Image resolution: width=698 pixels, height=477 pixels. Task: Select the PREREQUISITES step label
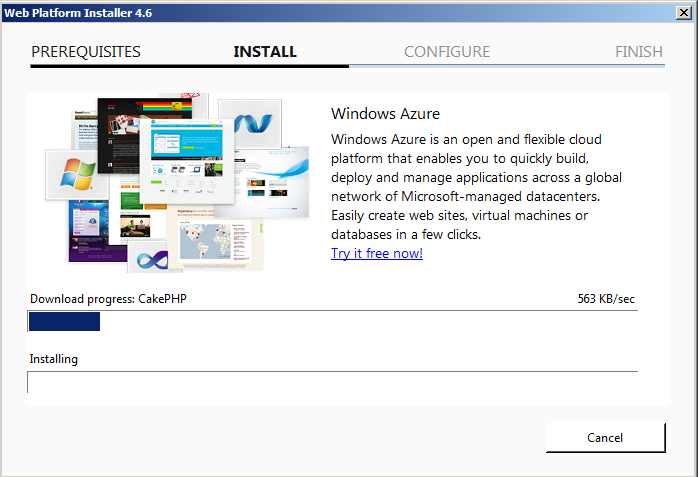coord(86,52)
